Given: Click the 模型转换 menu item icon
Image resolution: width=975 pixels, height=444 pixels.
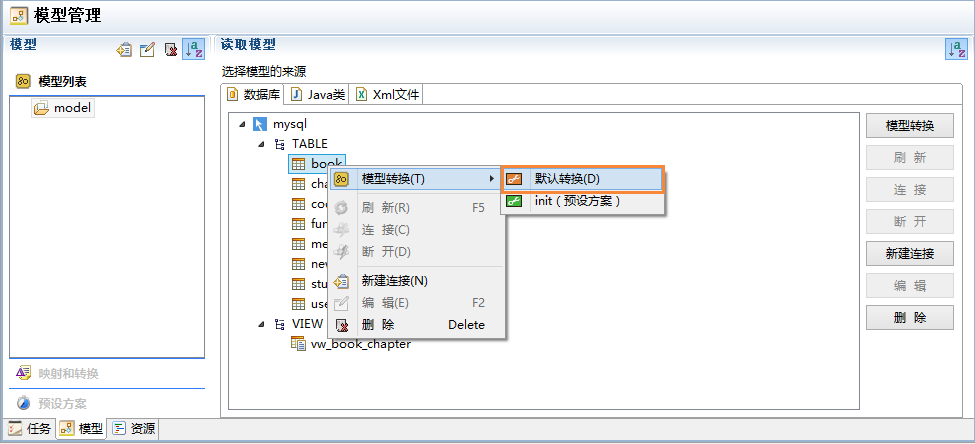Looking at the screenshot, I should [x=341, y=179].
